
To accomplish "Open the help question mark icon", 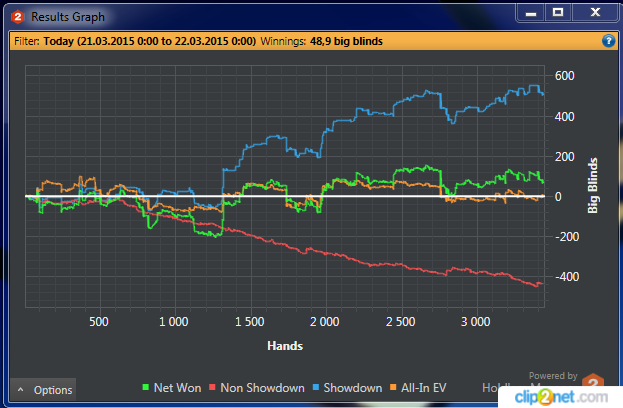I will 608,41.
